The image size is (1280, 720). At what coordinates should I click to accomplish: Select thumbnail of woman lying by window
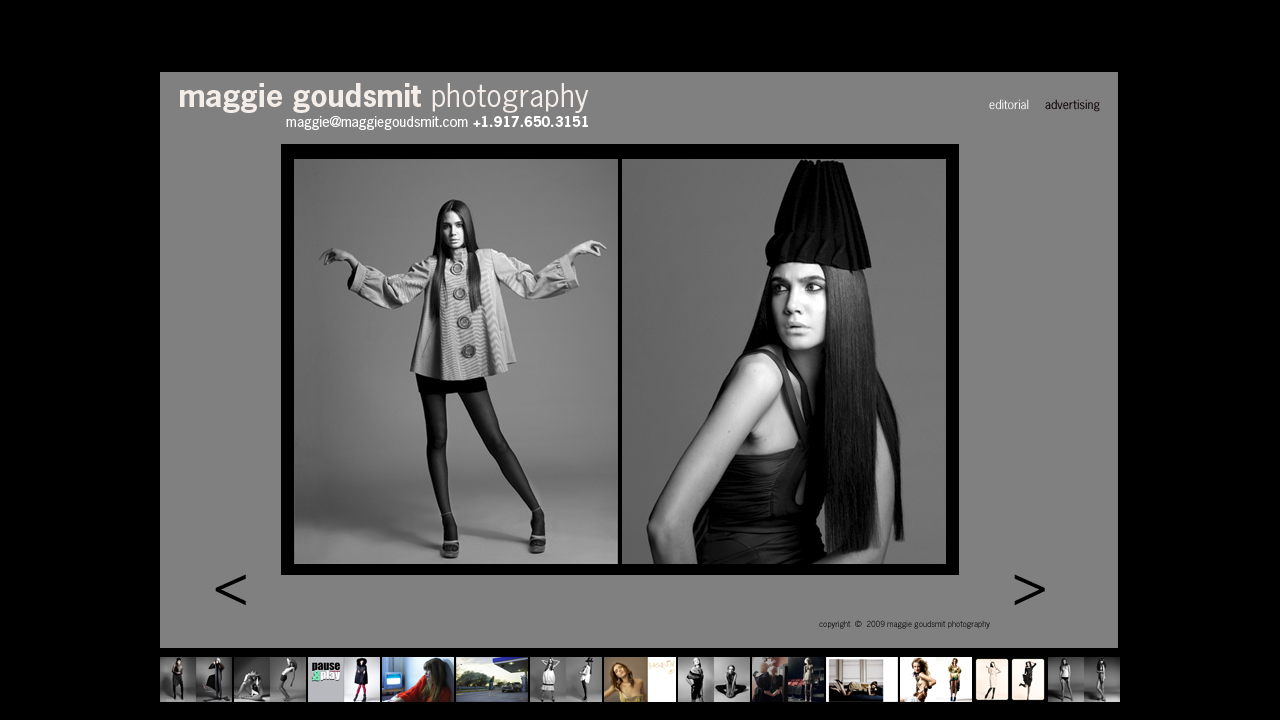tap(862, 680)
